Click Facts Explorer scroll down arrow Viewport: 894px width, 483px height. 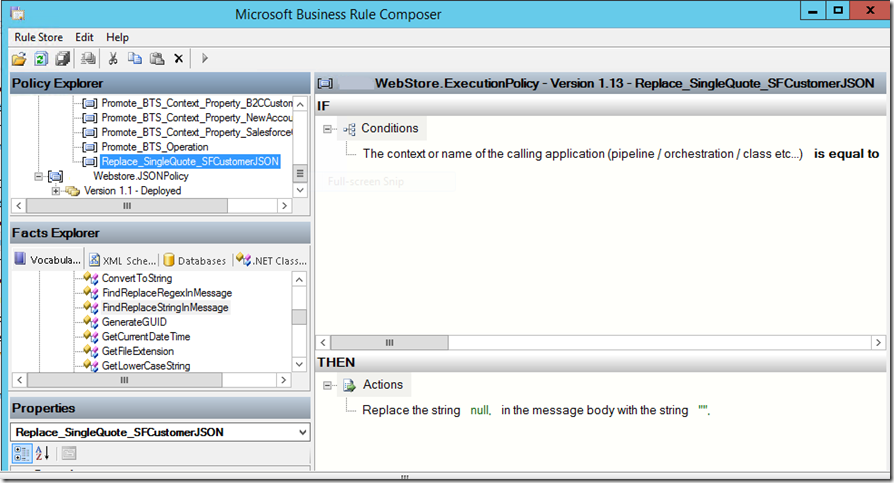click(299, 364)
